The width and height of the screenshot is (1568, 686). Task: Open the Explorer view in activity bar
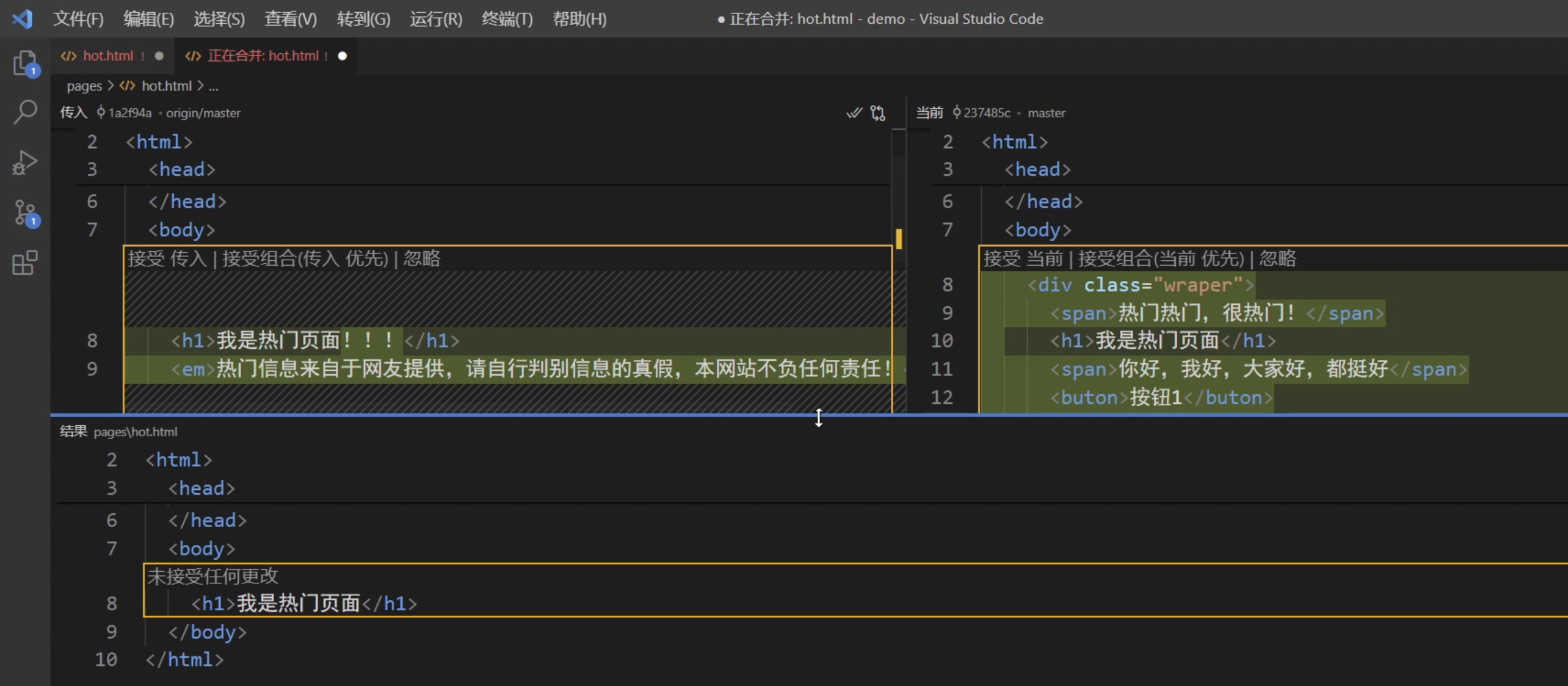25,63
